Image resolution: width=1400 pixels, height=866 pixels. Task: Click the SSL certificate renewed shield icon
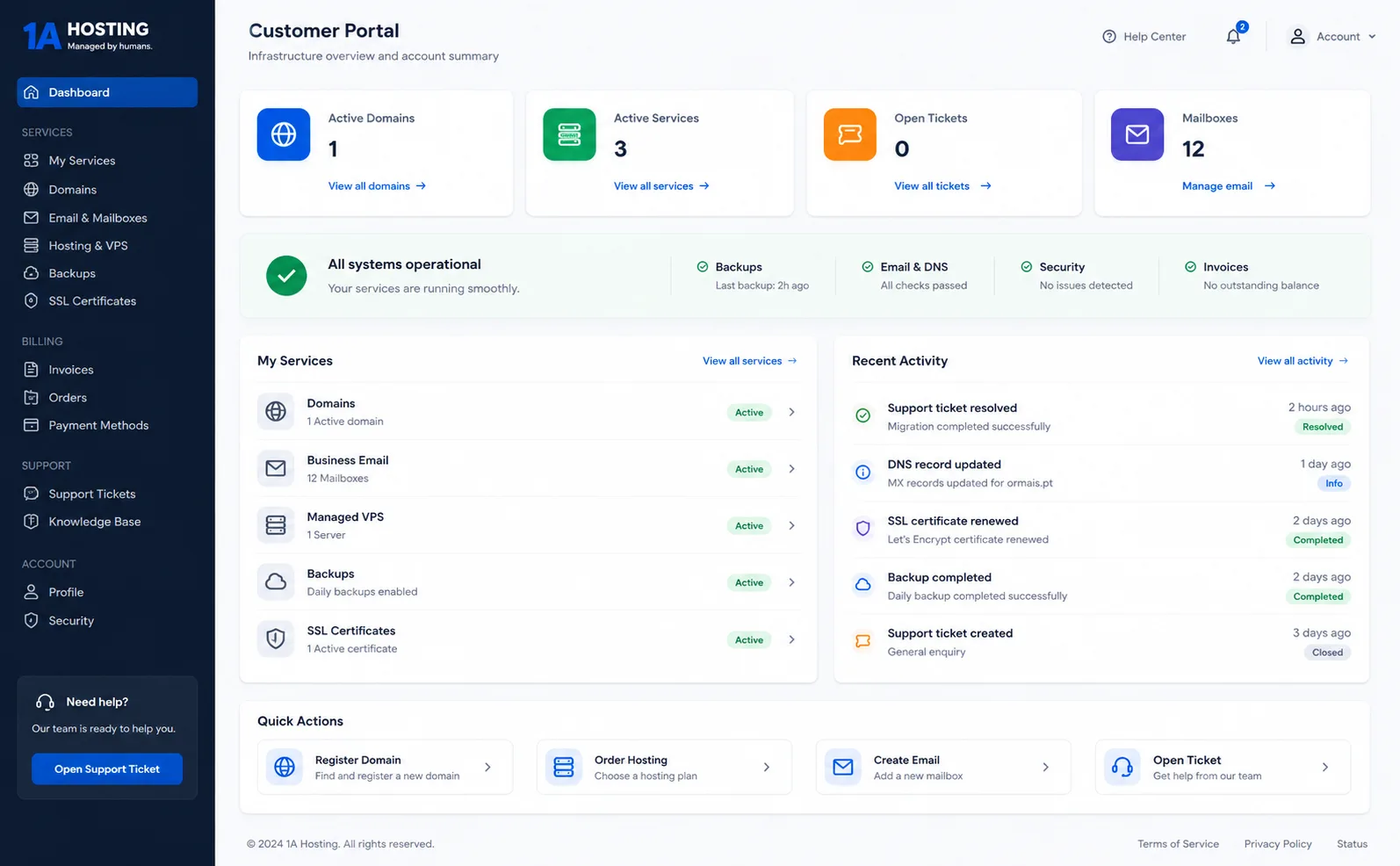click(863, 529)
